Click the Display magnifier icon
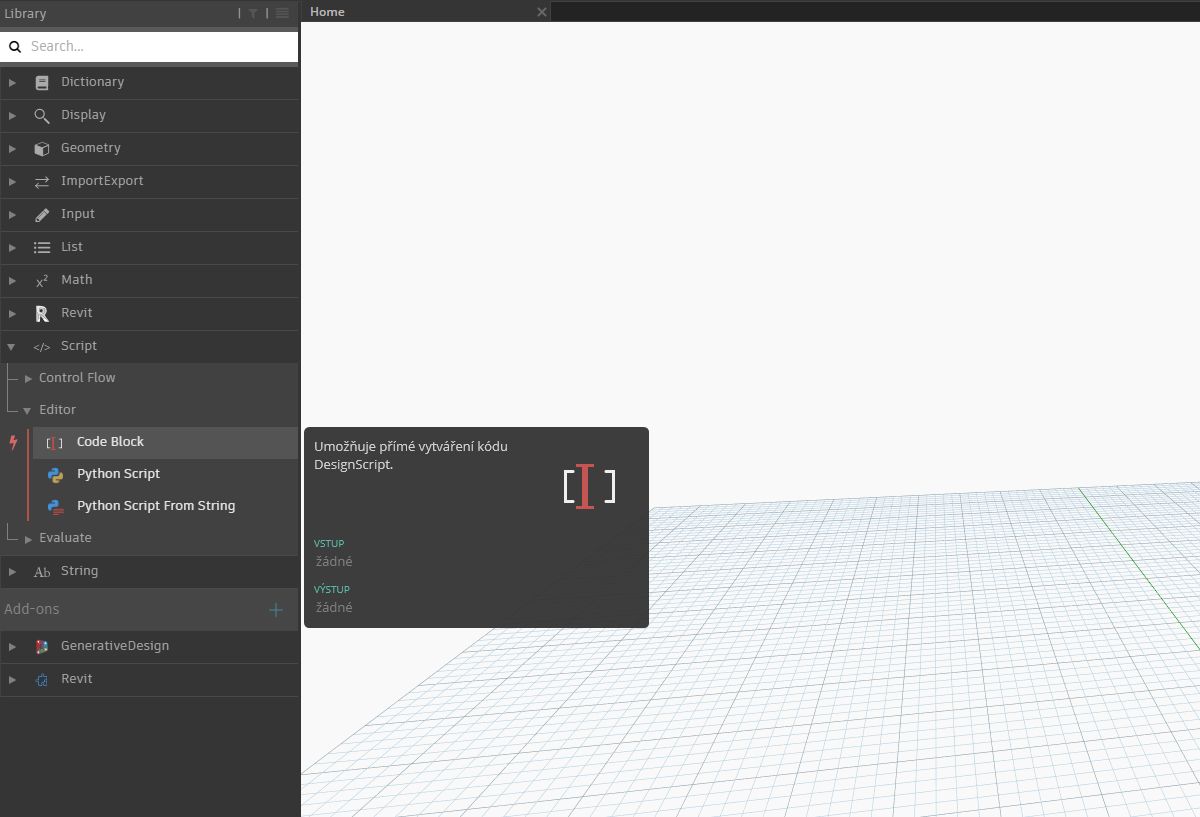Screen dimensions: 1200x817 tap(41, 115)
